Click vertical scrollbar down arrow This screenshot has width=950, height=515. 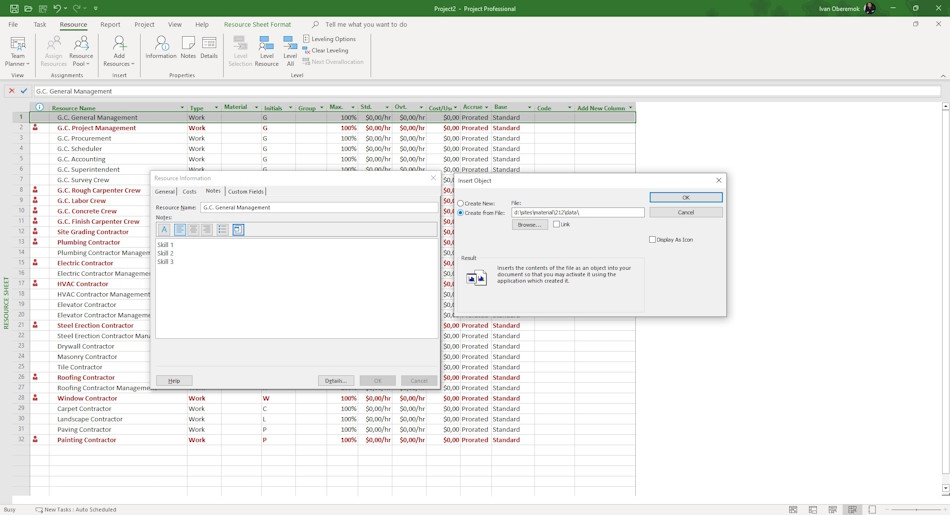945,488
